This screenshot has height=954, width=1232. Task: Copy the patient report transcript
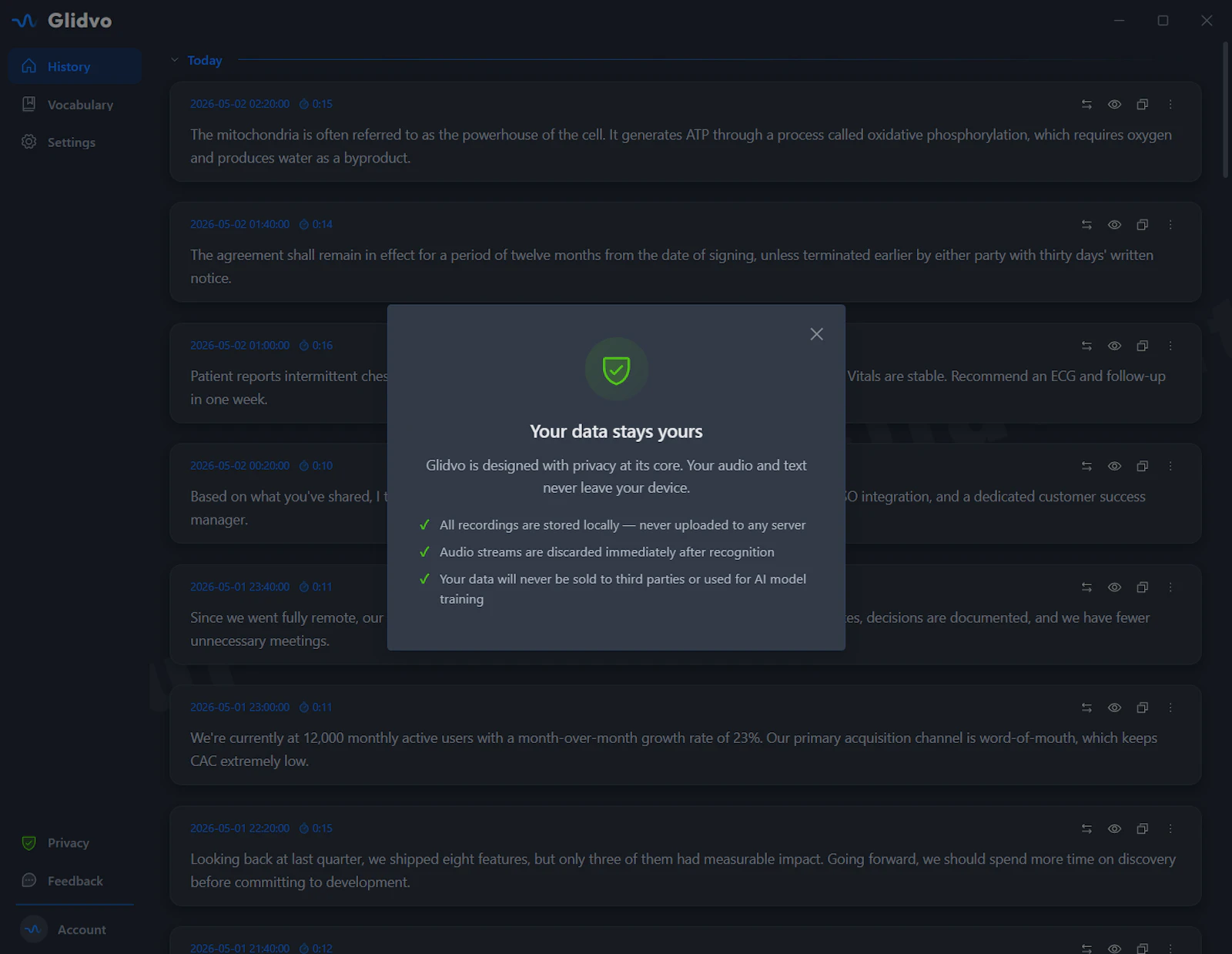1142,346
